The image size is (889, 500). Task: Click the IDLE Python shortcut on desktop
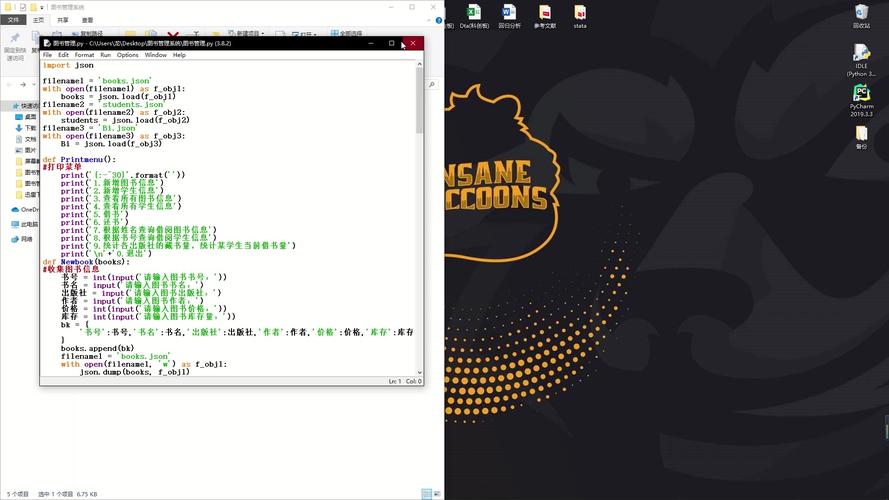861,60
